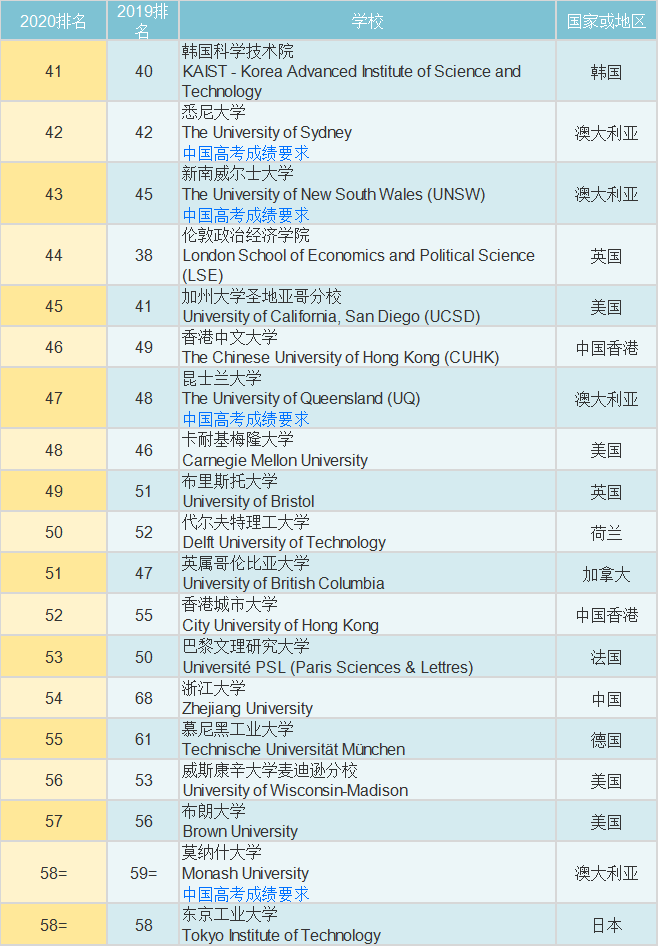Screen dimensions: 658x946
Task: Click 浙江大学 Chinese name
Action: click(214, 688)
